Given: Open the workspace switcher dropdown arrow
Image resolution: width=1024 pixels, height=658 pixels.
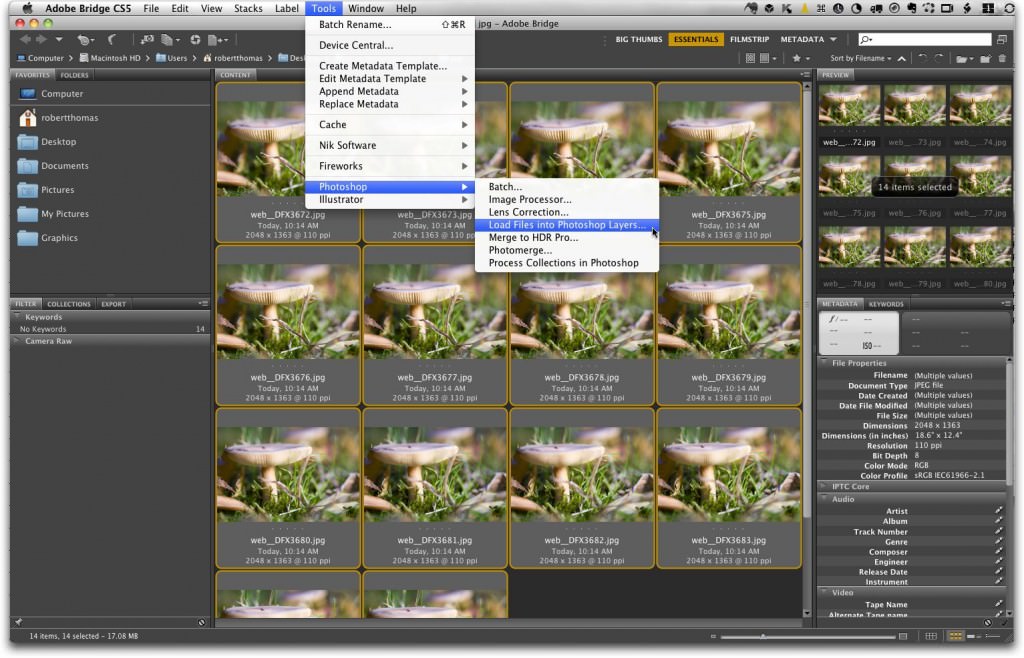Looking at the screenshot, I should coord(834,40).
